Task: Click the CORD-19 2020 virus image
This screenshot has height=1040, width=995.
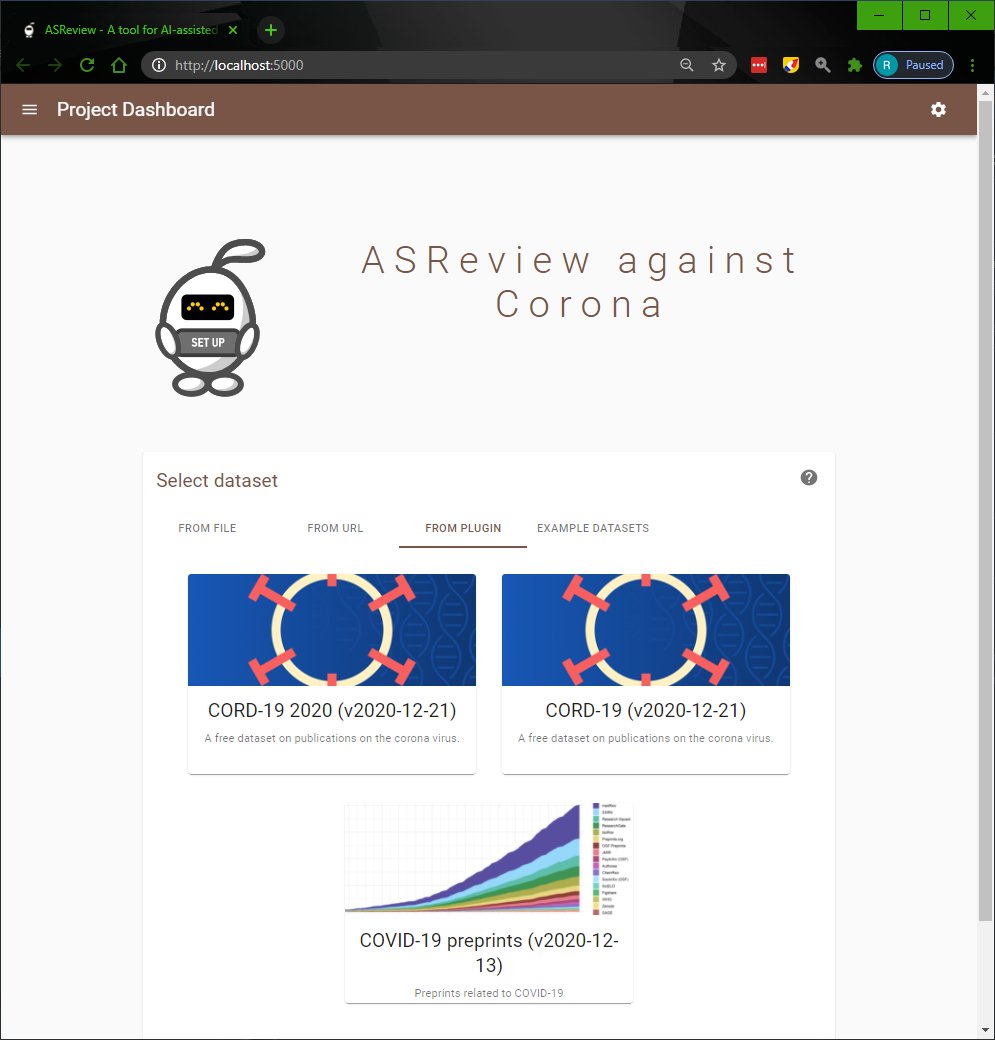Action: (332, 630)
